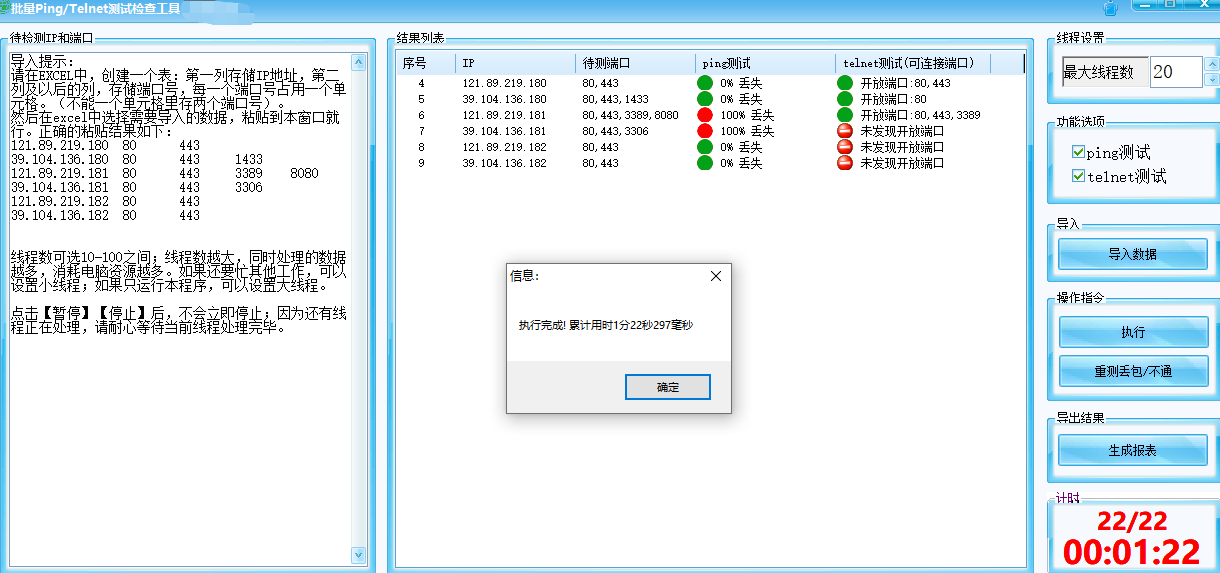Click the row 6 100% 丢失 ping result
Viewport: 1220px width, 573px height.
(747, 116)
